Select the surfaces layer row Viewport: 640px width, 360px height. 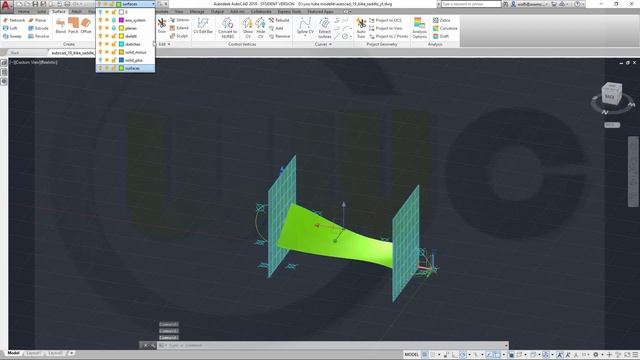coord(125,68)
